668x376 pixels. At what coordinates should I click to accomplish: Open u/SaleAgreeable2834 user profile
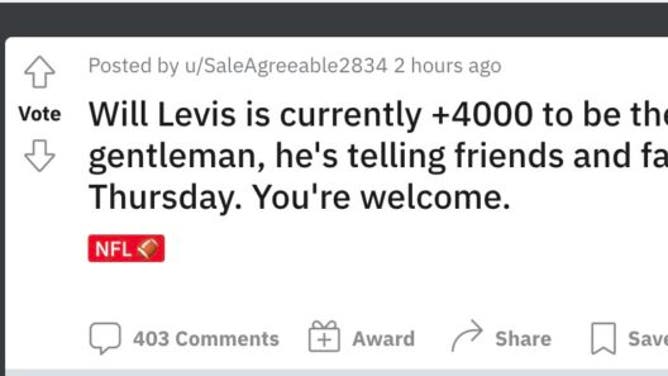click(x=286, y=66)
